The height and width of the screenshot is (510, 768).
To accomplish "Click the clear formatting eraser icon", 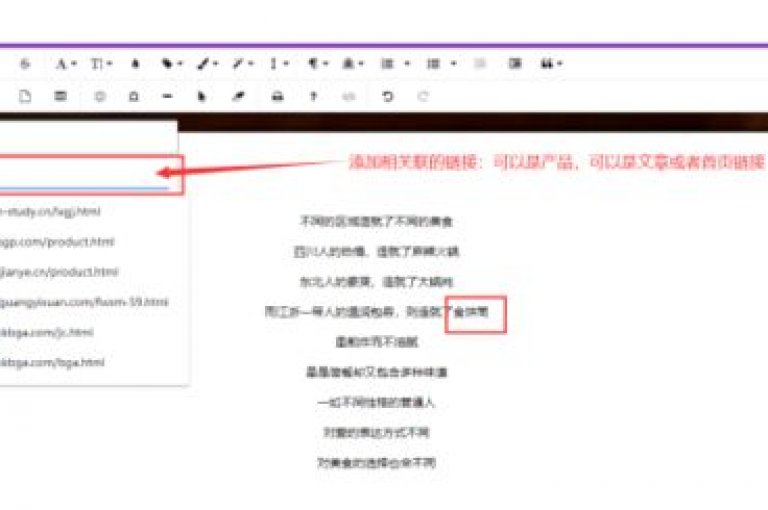I will tap(238, 97).
